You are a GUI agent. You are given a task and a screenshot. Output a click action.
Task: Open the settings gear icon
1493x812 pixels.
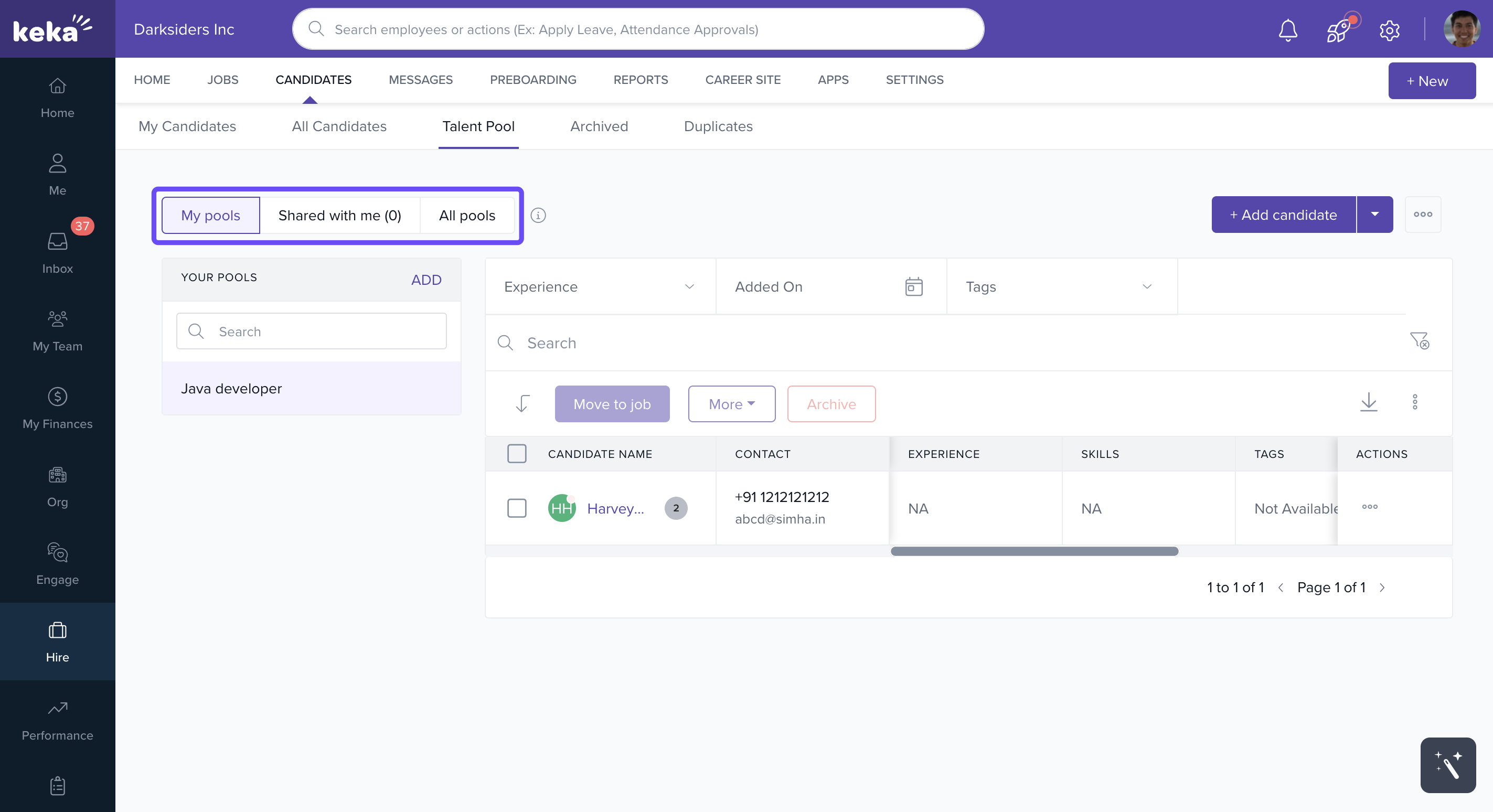click(1389, 30)
